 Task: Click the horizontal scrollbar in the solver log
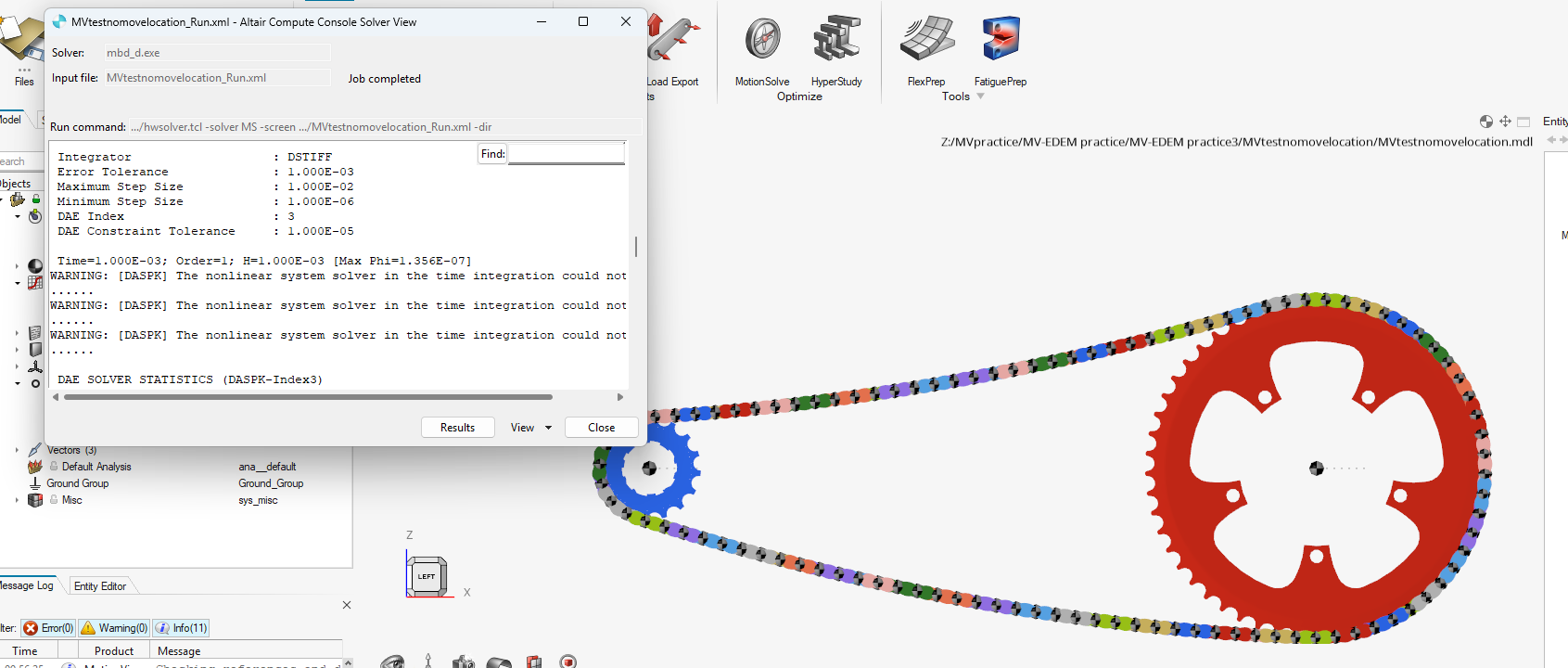pyautogui.click(x=308, y=397)
